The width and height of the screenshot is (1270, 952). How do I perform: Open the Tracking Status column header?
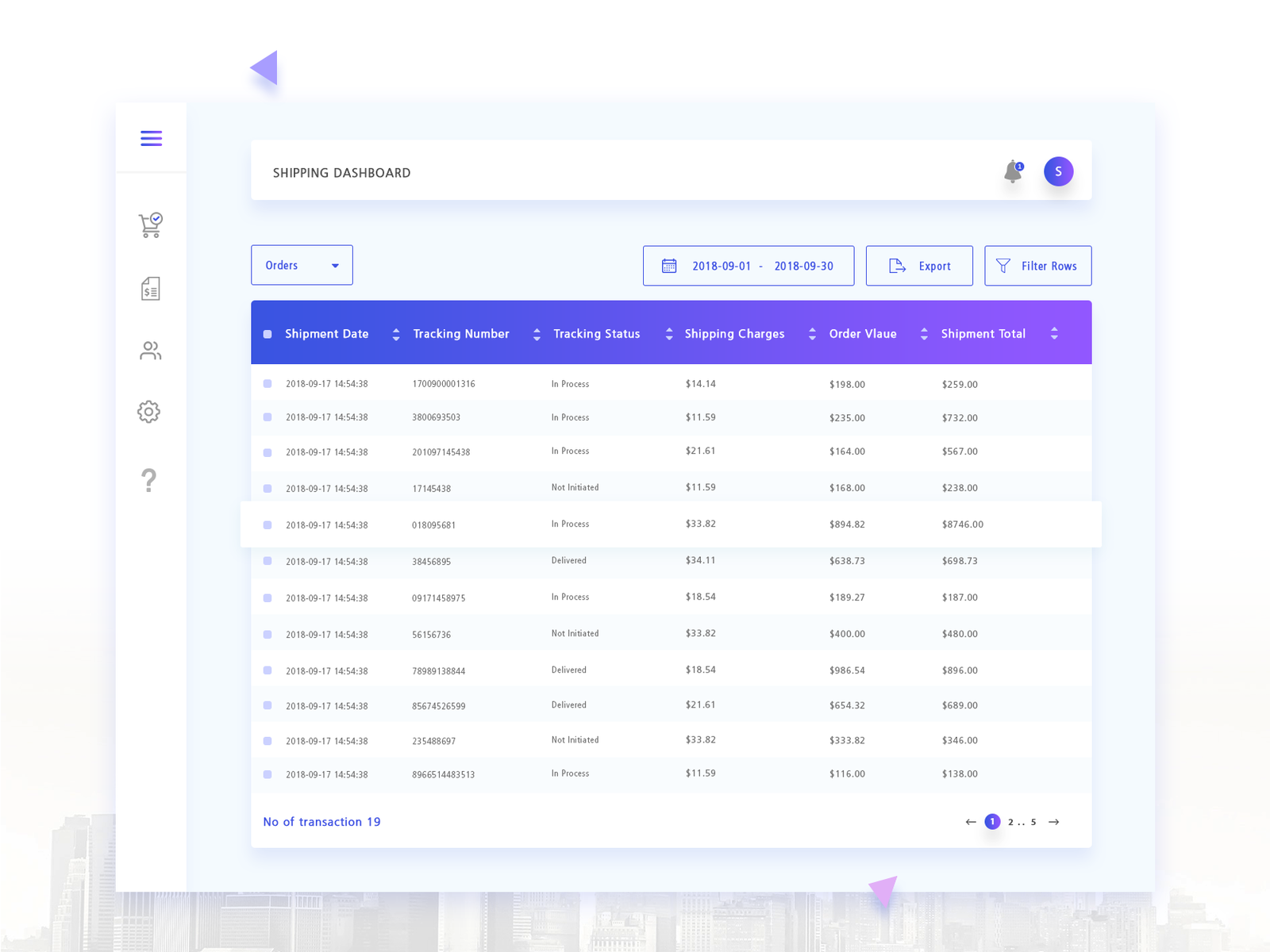click(x=597, y=334)
